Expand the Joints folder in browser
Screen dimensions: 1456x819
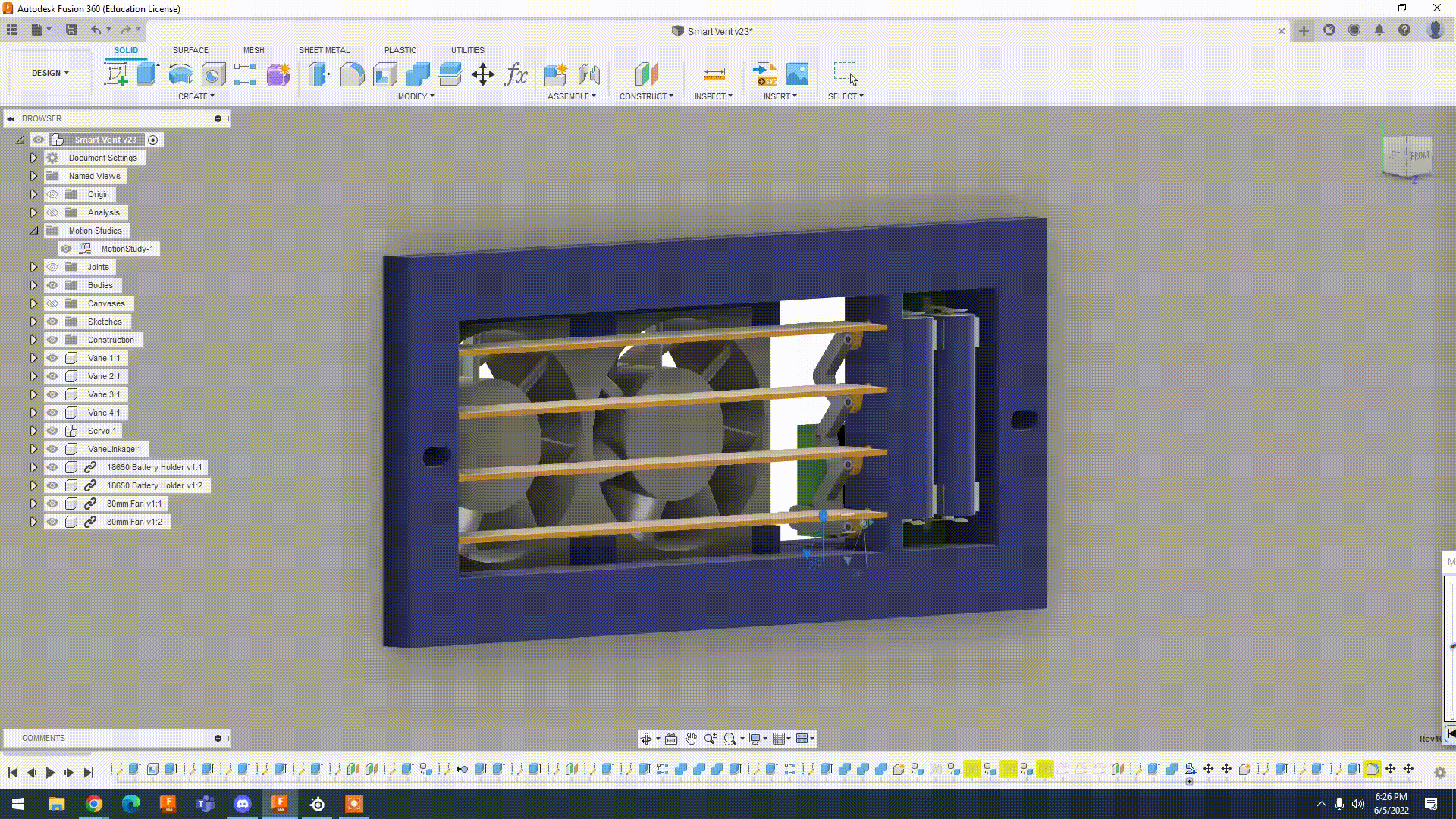click(x=33, y=266)
